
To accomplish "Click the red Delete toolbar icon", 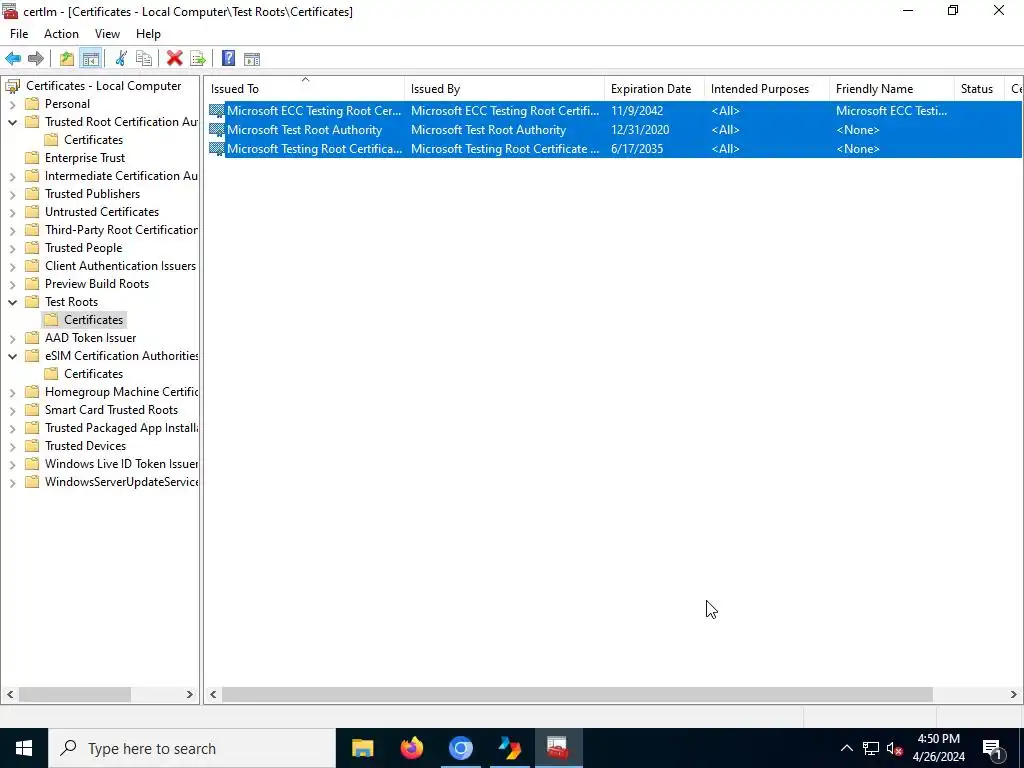I will tap(174, 59).
